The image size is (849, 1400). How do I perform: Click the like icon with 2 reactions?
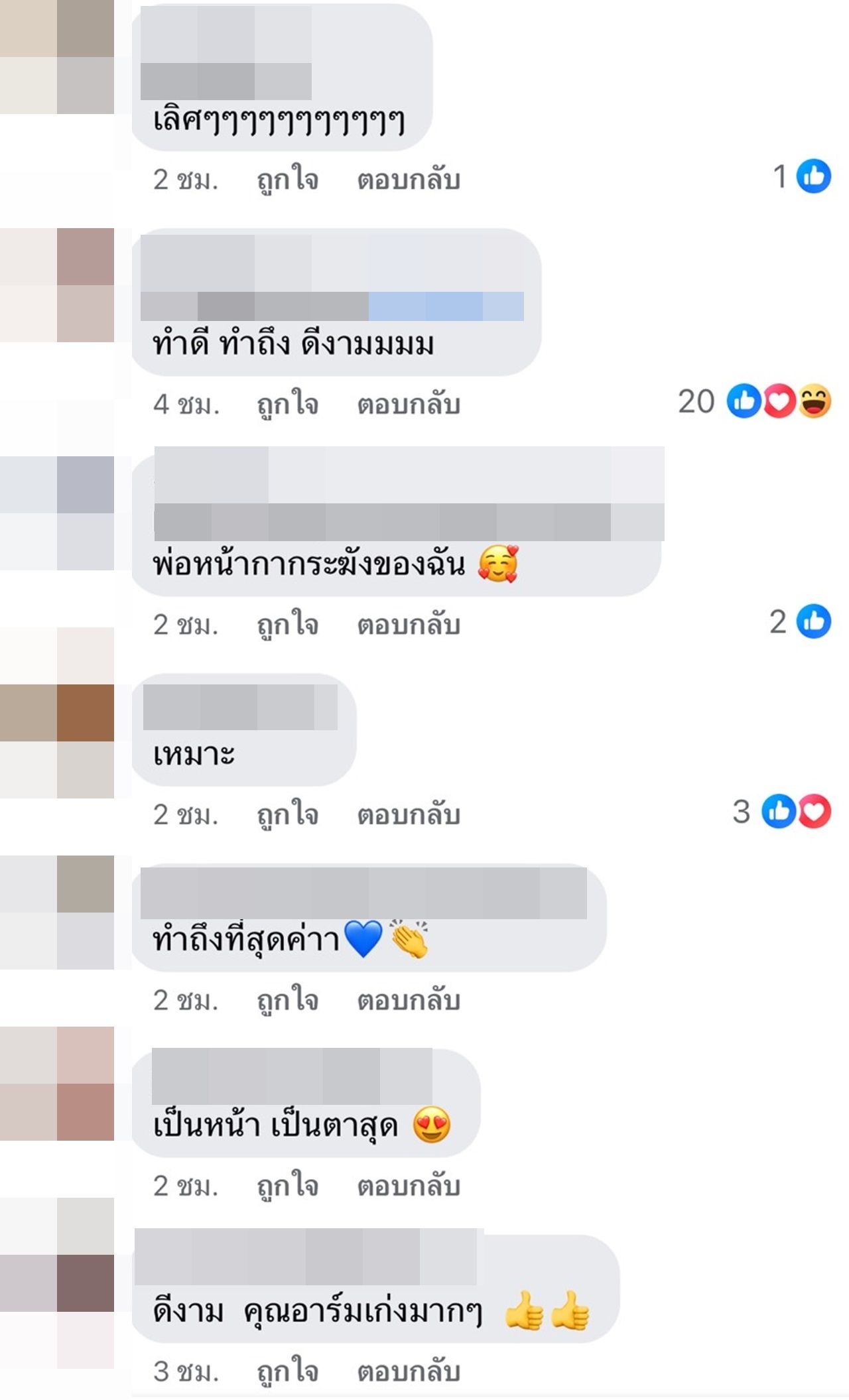pos(813,621)
